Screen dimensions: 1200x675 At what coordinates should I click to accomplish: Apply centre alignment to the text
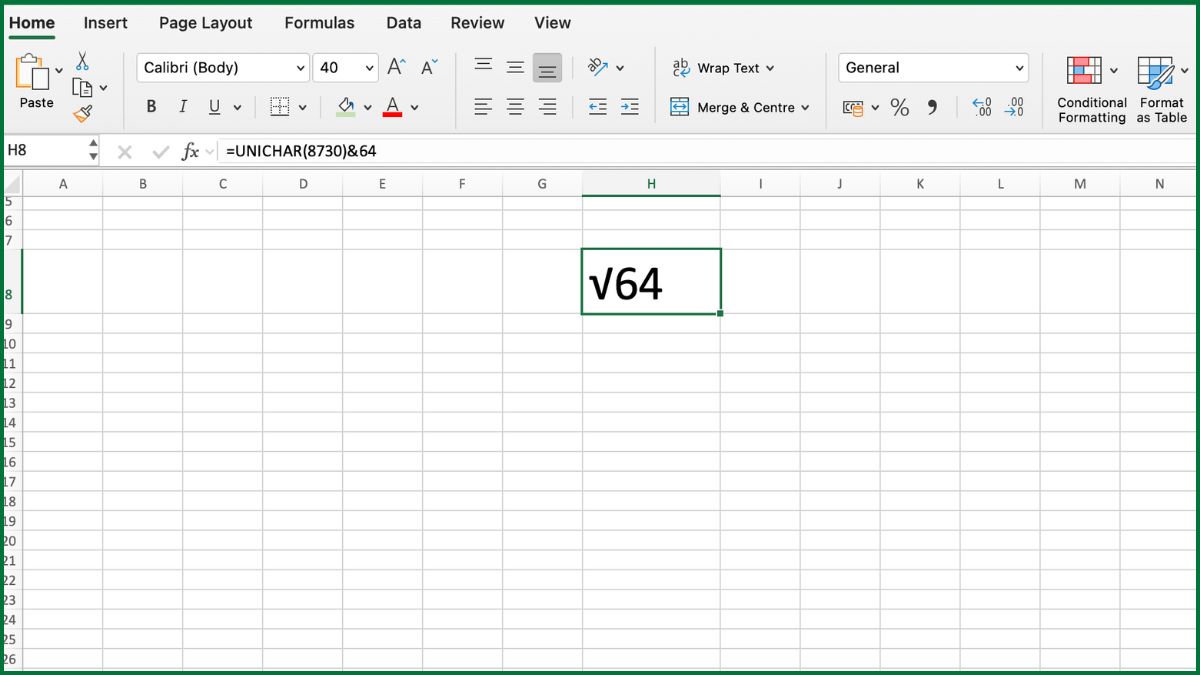pos(515,106)
